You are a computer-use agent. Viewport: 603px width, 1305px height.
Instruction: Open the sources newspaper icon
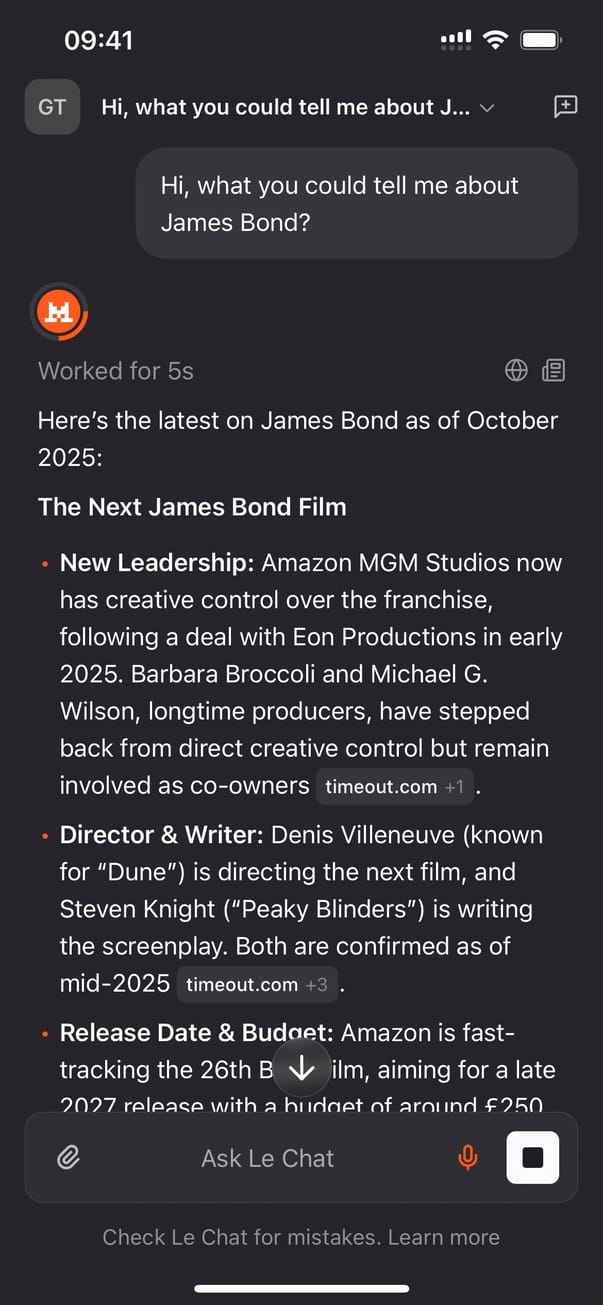(553, 371)
